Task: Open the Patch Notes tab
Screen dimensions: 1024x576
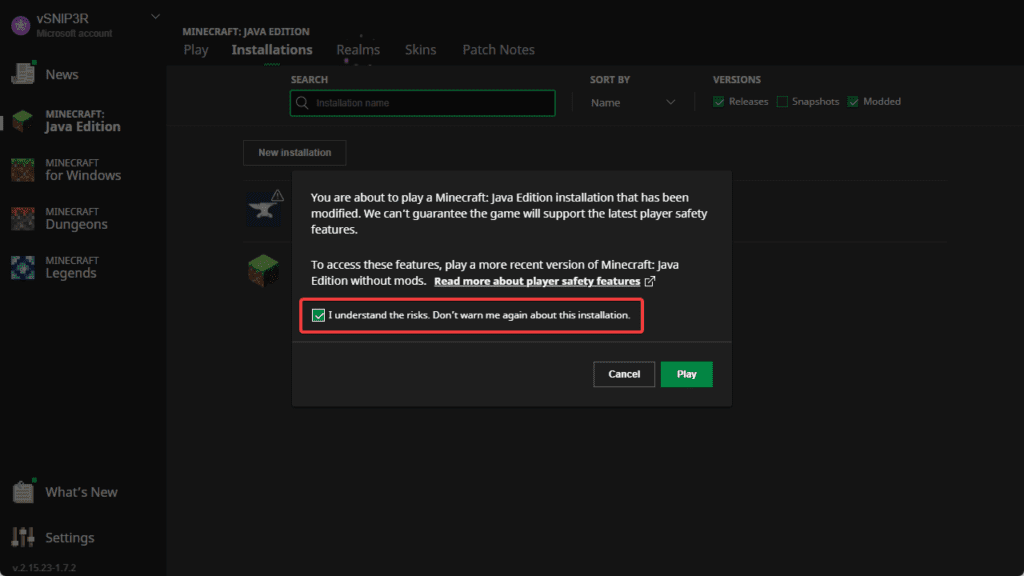Action: (x=498, y=50)
